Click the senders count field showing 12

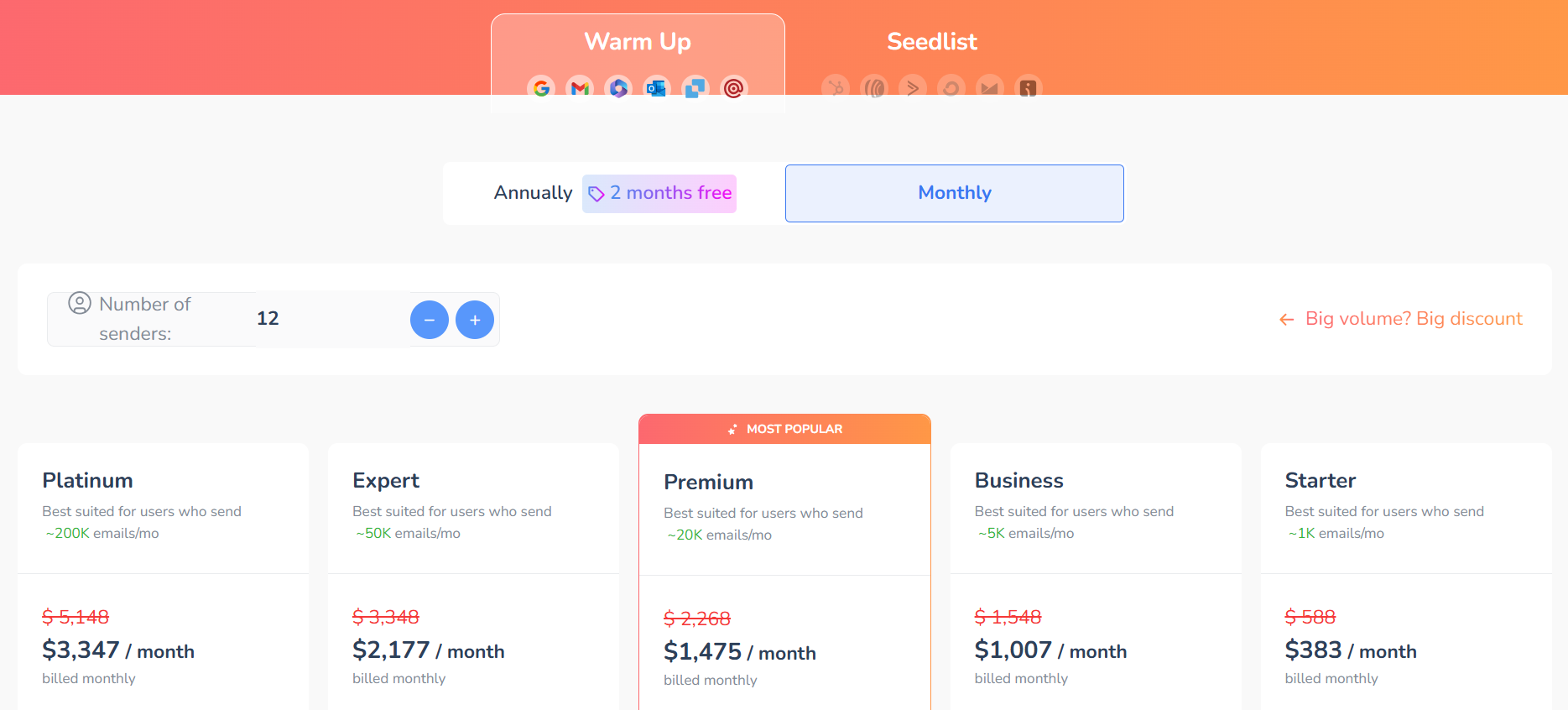click(x=268, y=318)
